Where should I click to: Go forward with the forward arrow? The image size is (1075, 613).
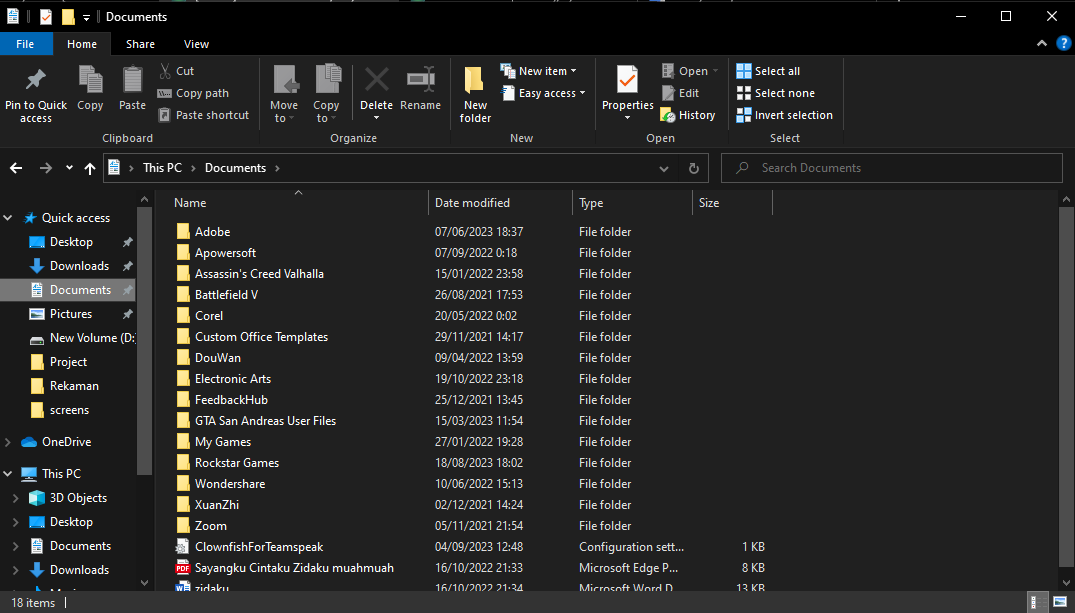pyautogui.click(x=45, y=168)
